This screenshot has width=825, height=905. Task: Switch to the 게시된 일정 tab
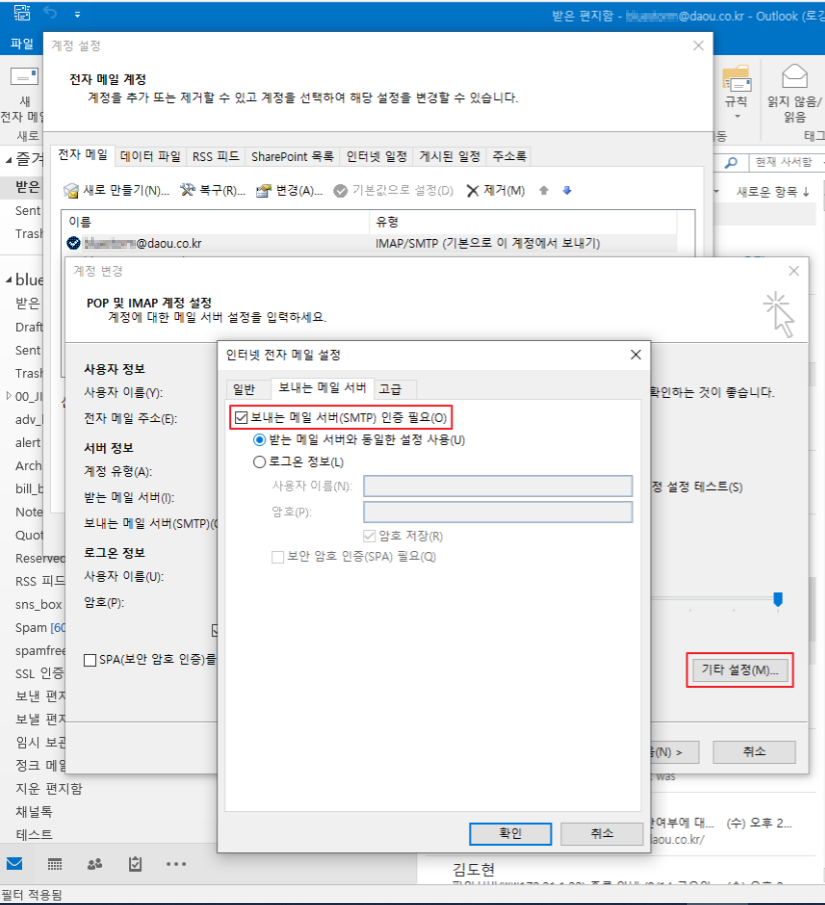[x=450, y=156]
